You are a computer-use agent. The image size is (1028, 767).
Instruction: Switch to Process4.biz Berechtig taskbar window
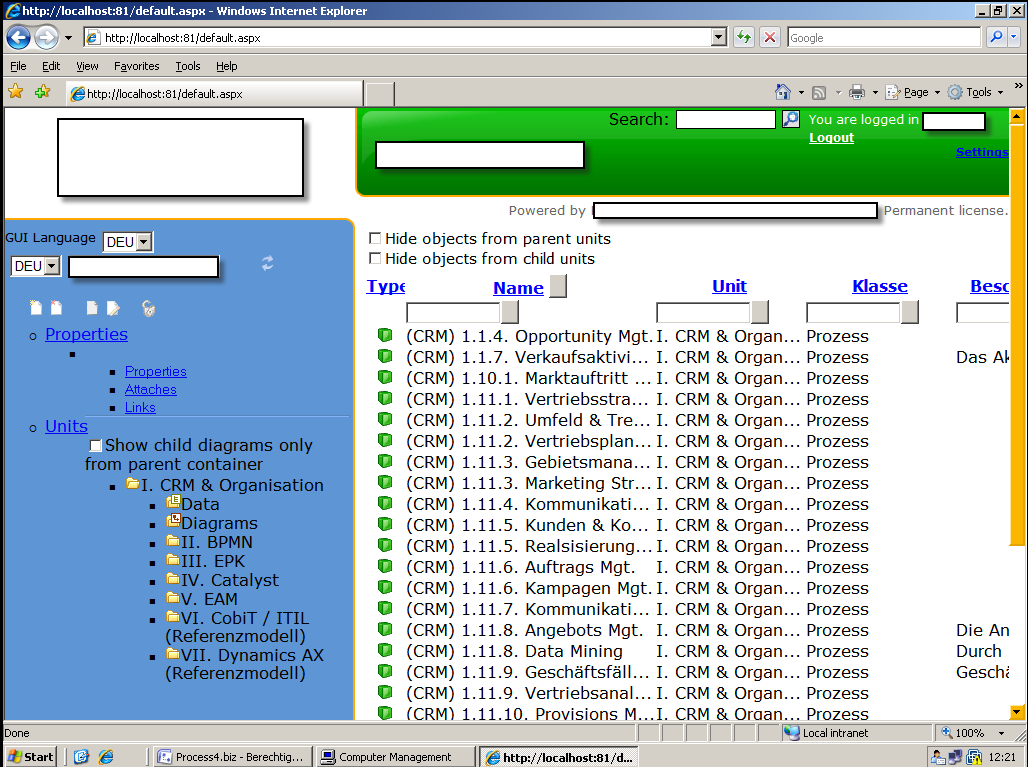232,757
